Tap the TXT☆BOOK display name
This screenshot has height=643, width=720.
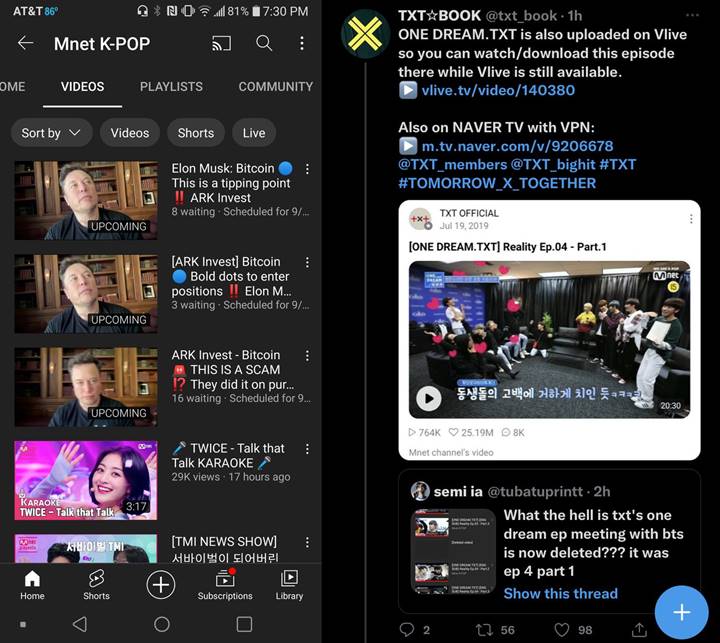pos(439,16)
